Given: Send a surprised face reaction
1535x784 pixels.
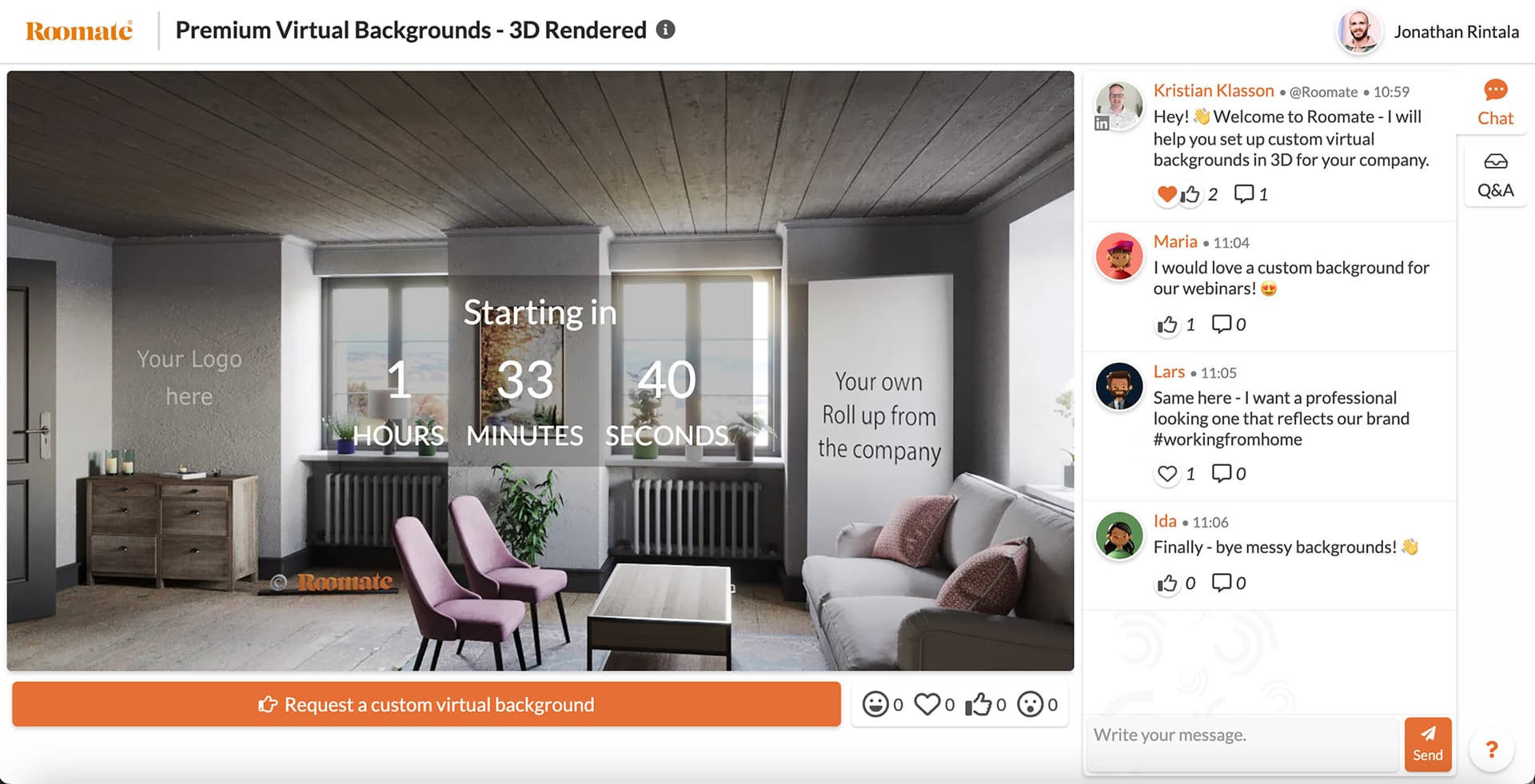Looking at the screenshot, I should tap(1035, 704).
